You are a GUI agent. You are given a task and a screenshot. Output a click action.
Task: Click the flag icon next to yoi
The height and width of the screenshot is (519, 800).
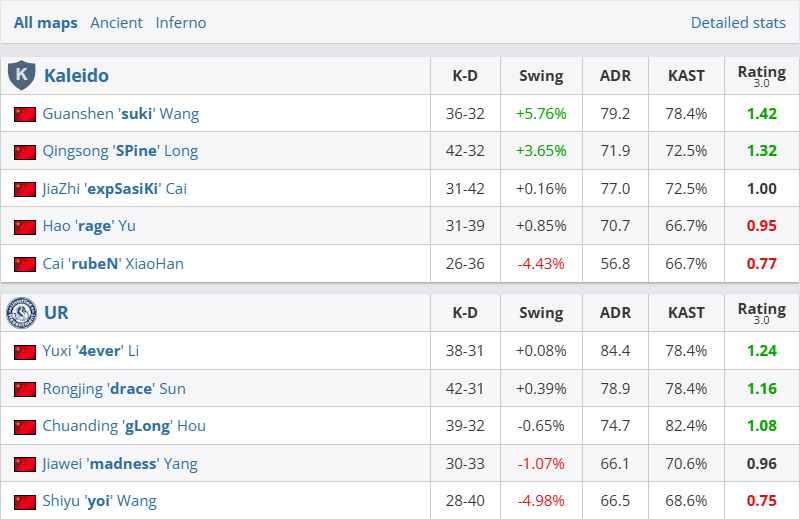25,502
